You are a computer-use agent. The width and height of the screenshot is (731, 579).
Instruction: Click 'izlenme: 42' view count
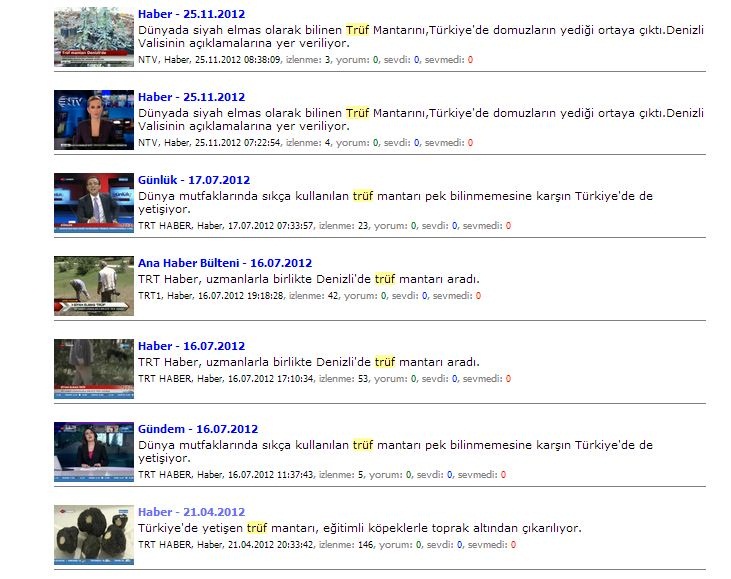pyautogui.click(x=314, y=296)
